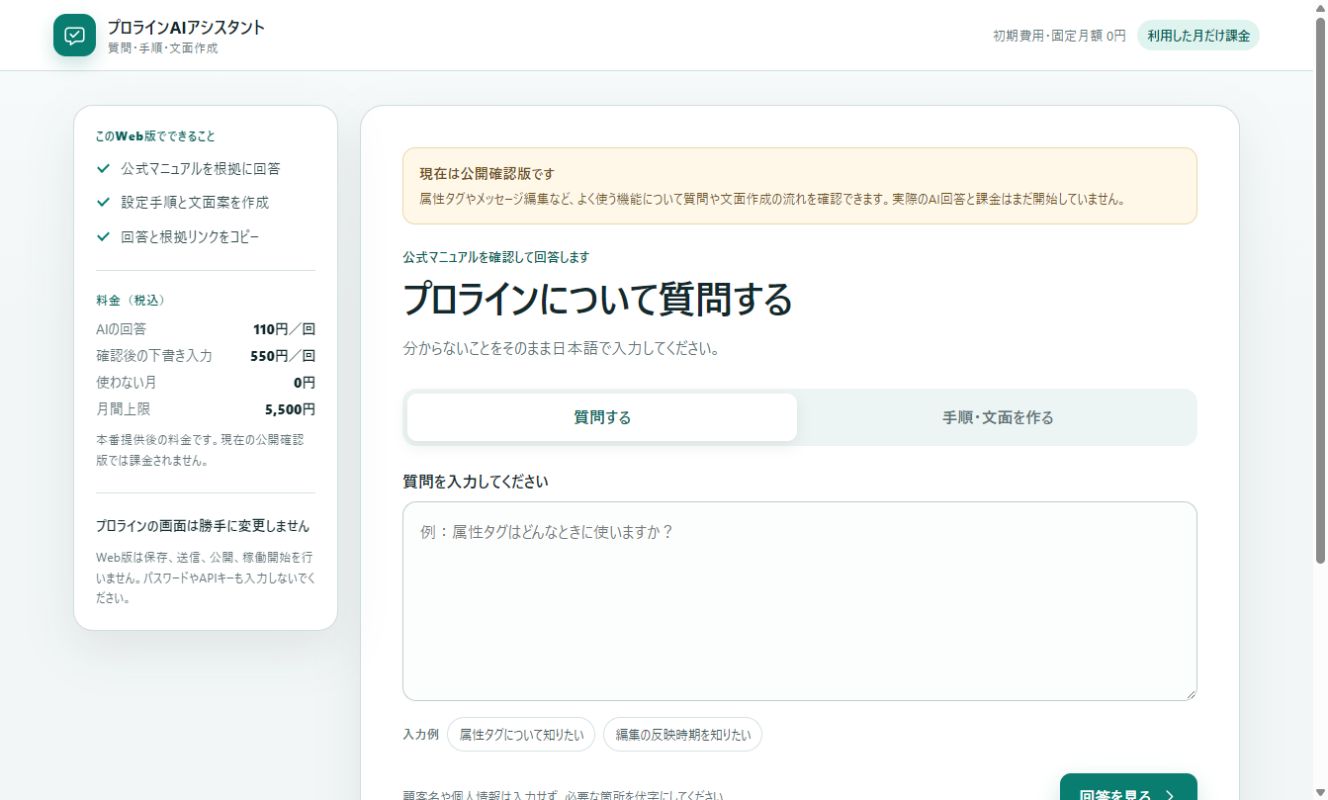The image size is (1328, 800).
Task: Click the 設定手順と文面案を作成 text
Action: point(195,202)
